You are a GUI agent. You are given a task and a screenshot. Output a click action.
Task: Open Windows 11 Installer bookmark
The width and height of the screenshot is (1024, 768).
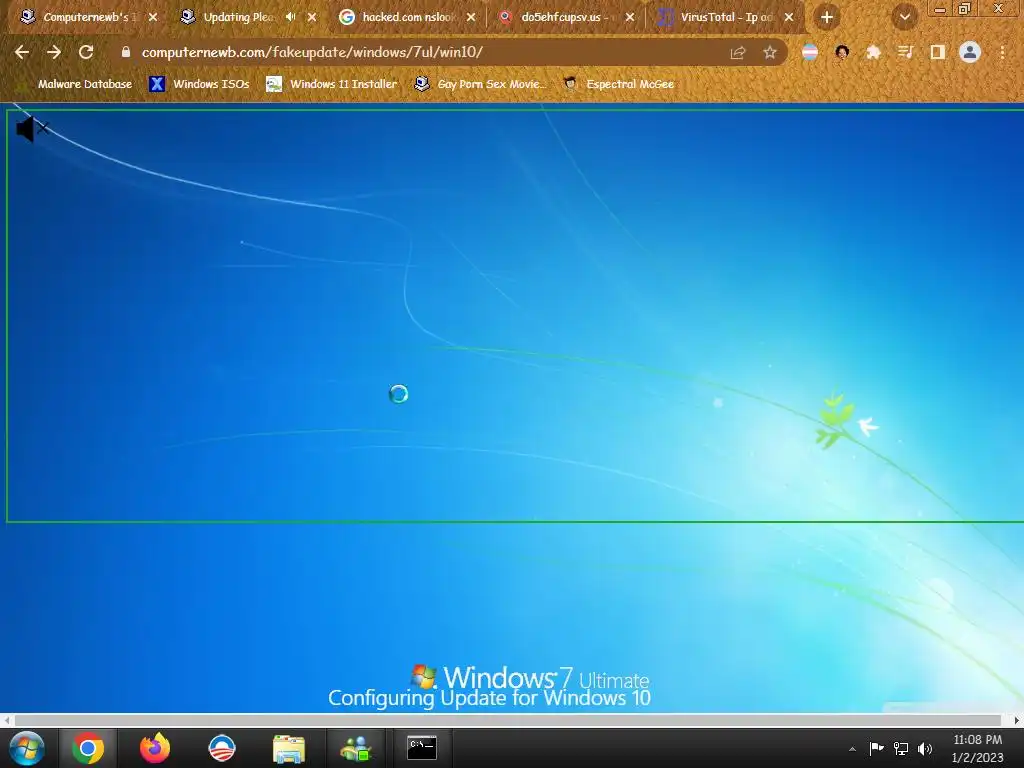(332, 84)
